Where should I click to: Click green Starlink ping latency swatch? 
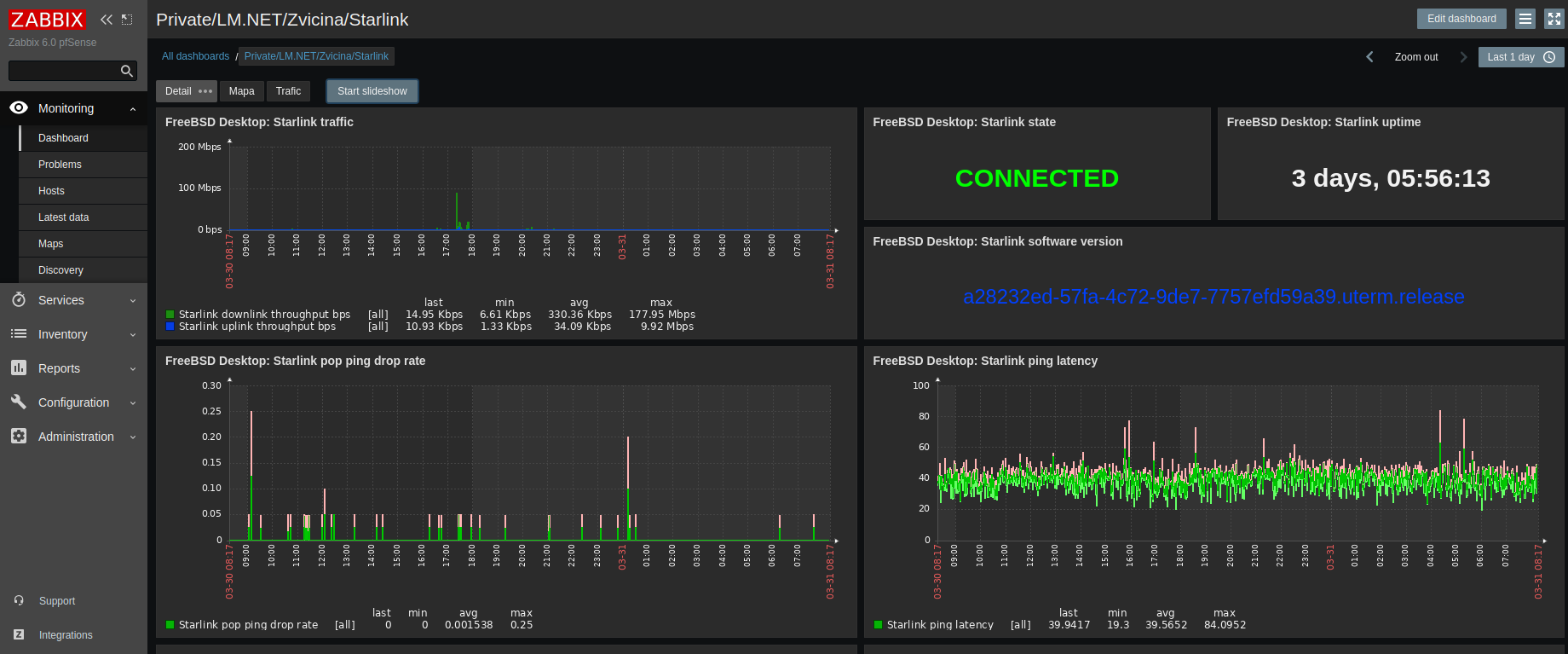[x=879, y=625]
